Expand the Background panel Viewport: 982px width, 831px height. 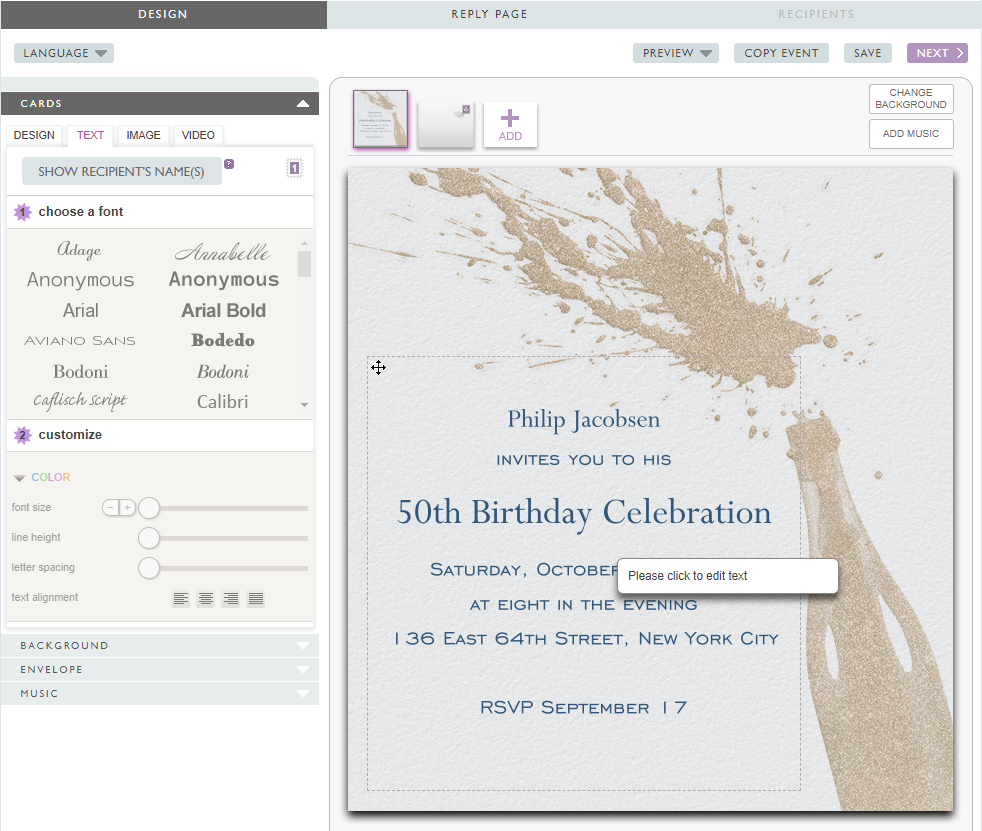pos(160,646)
